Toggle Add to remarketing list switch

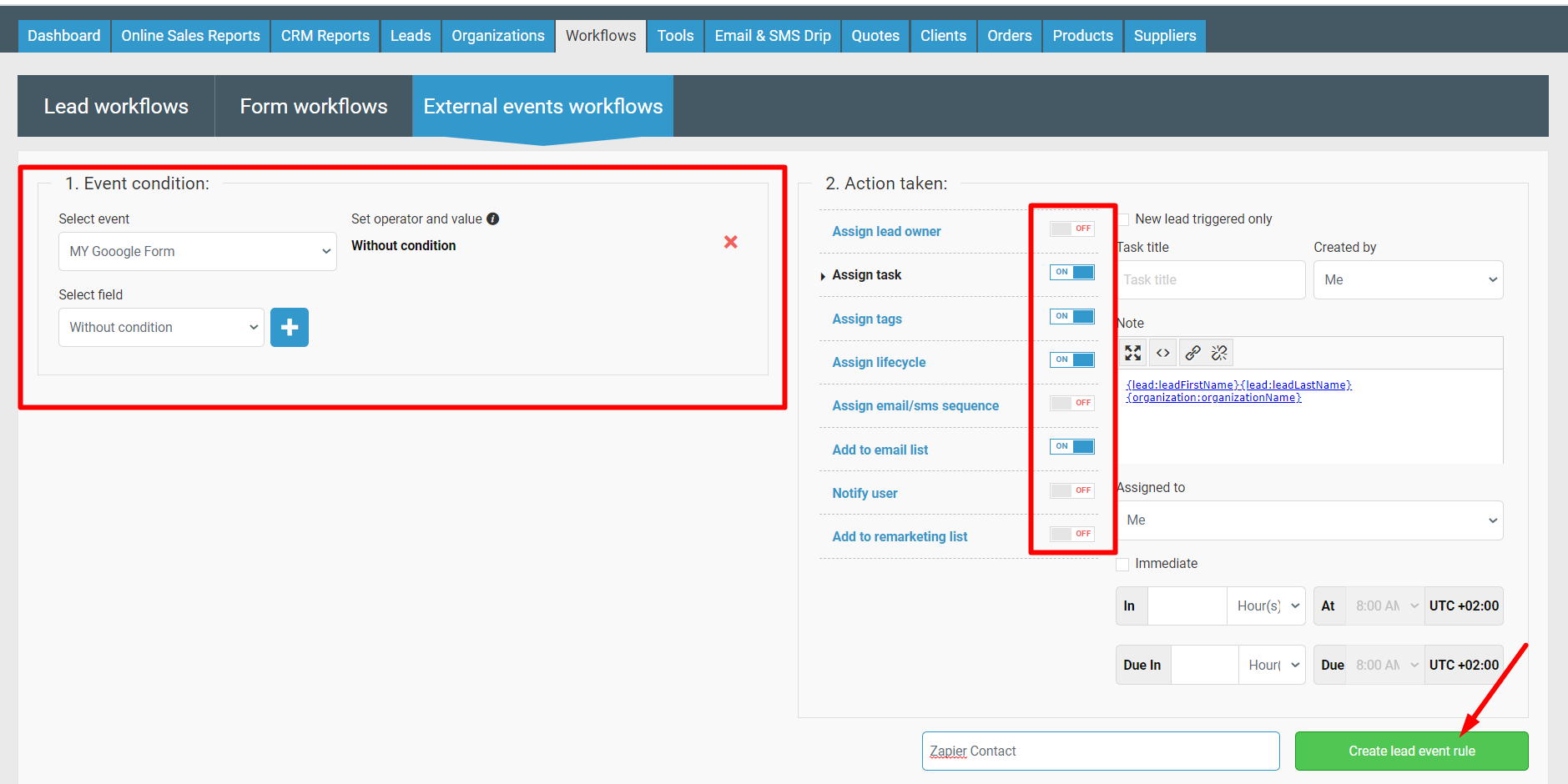coord(1072,534)
